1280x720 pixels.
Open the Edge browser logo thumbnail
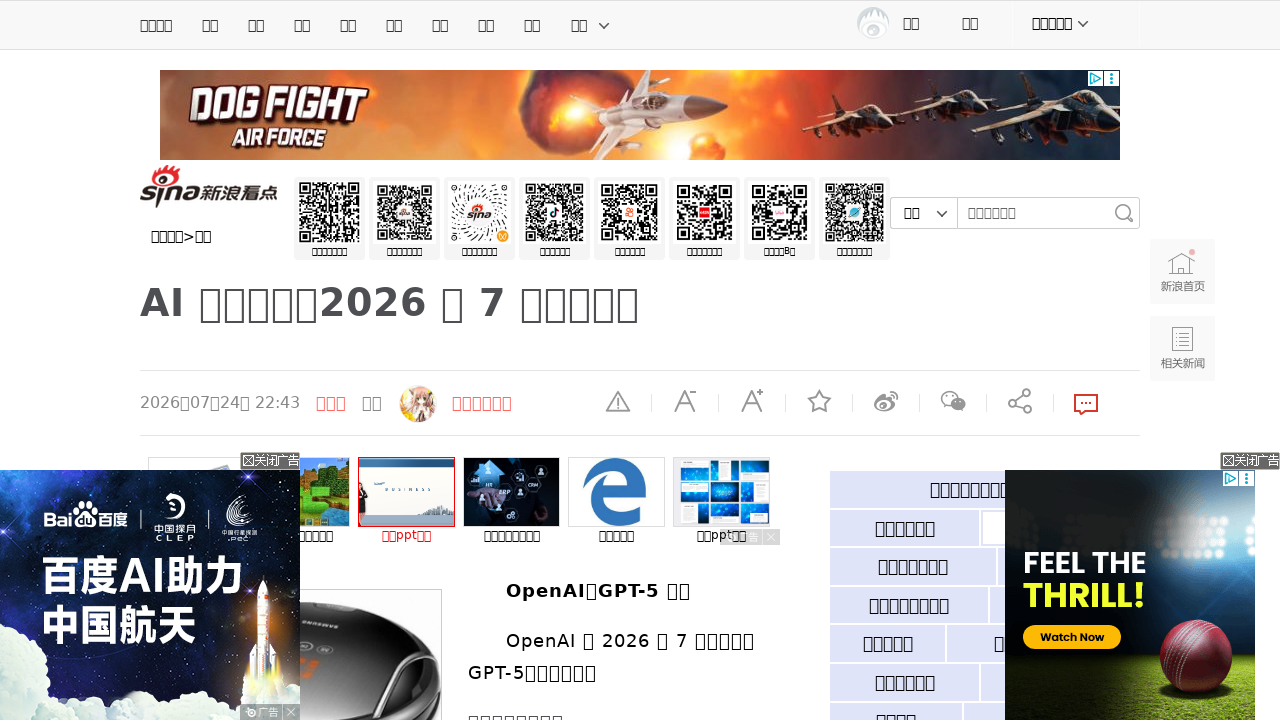(x=616, y=492)
